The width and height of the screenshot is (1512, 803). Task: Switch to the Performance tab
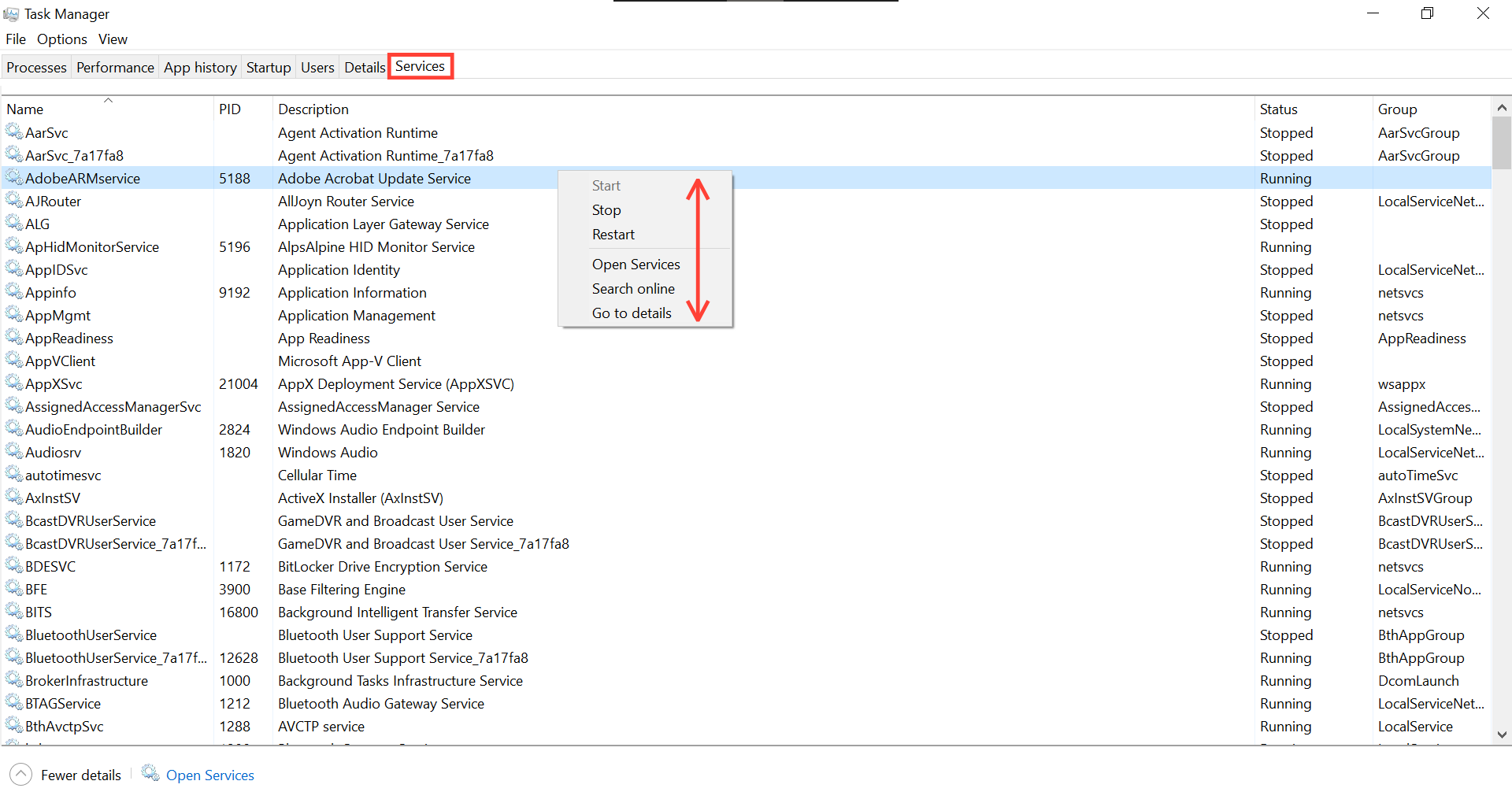115,67
